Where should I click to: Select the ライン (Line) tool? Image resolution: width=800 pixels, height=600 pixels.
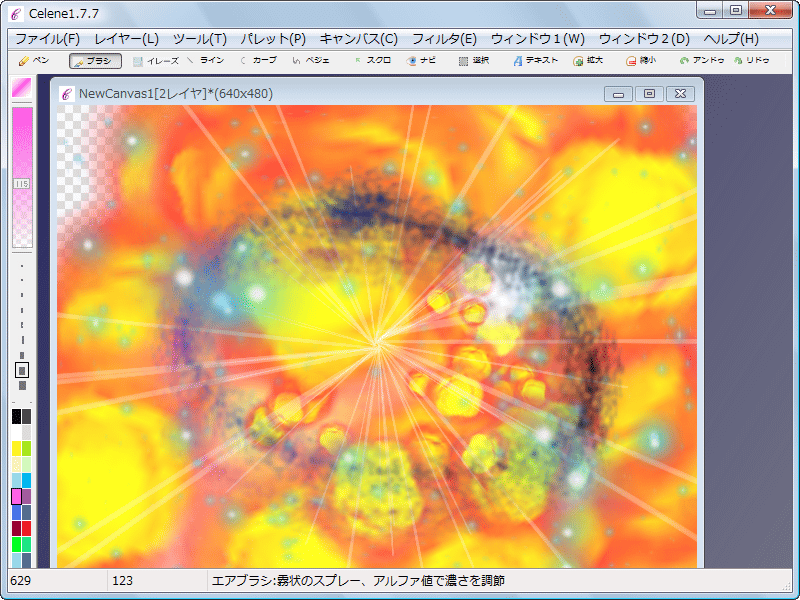point(205,61)
